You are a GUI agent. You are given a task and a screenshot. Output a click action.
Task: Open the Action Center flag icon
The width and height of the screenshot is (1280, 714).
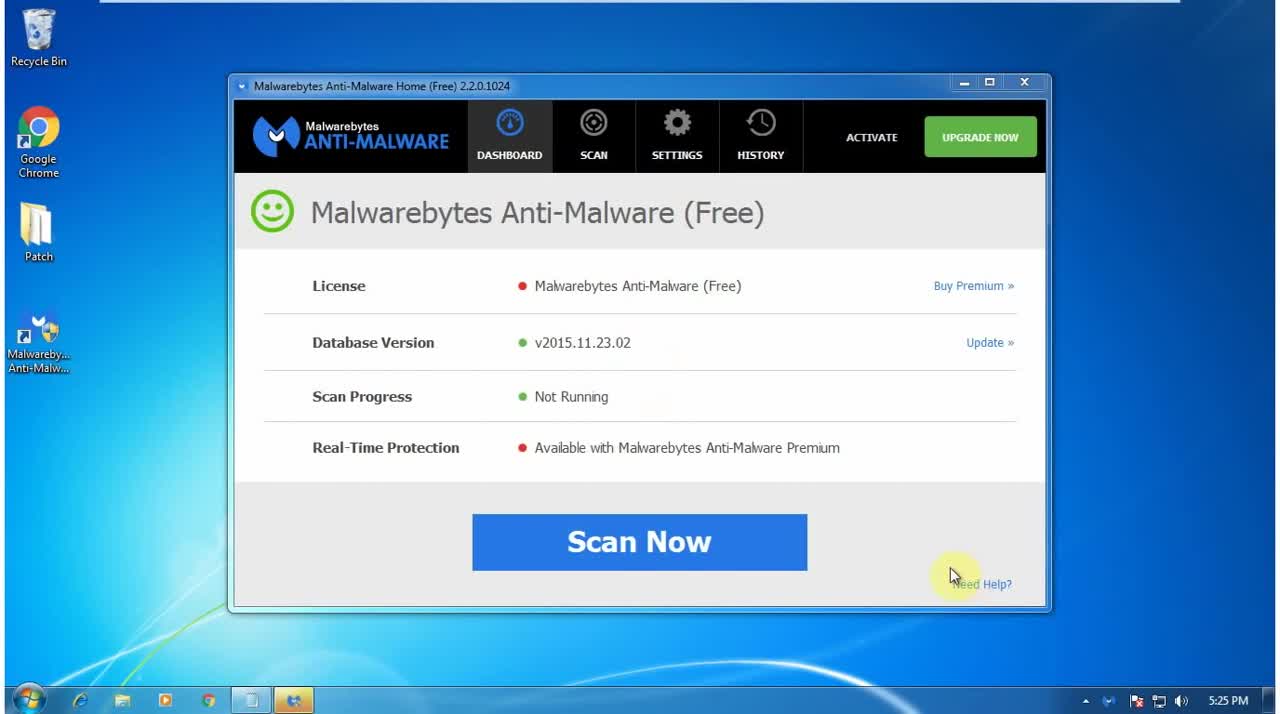click(x=1136, y=701)
